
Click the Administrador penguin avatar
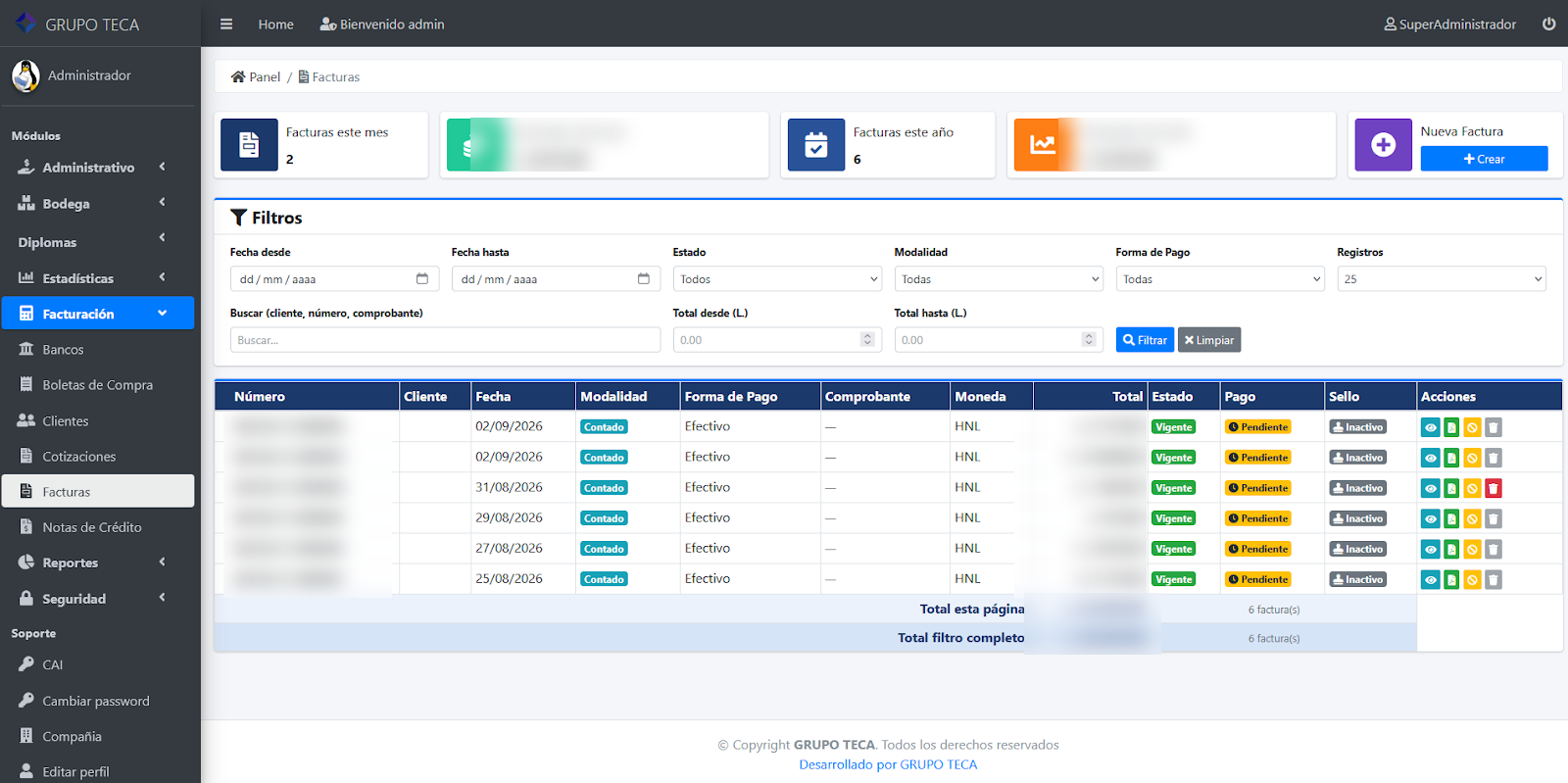tap(25, 75)
